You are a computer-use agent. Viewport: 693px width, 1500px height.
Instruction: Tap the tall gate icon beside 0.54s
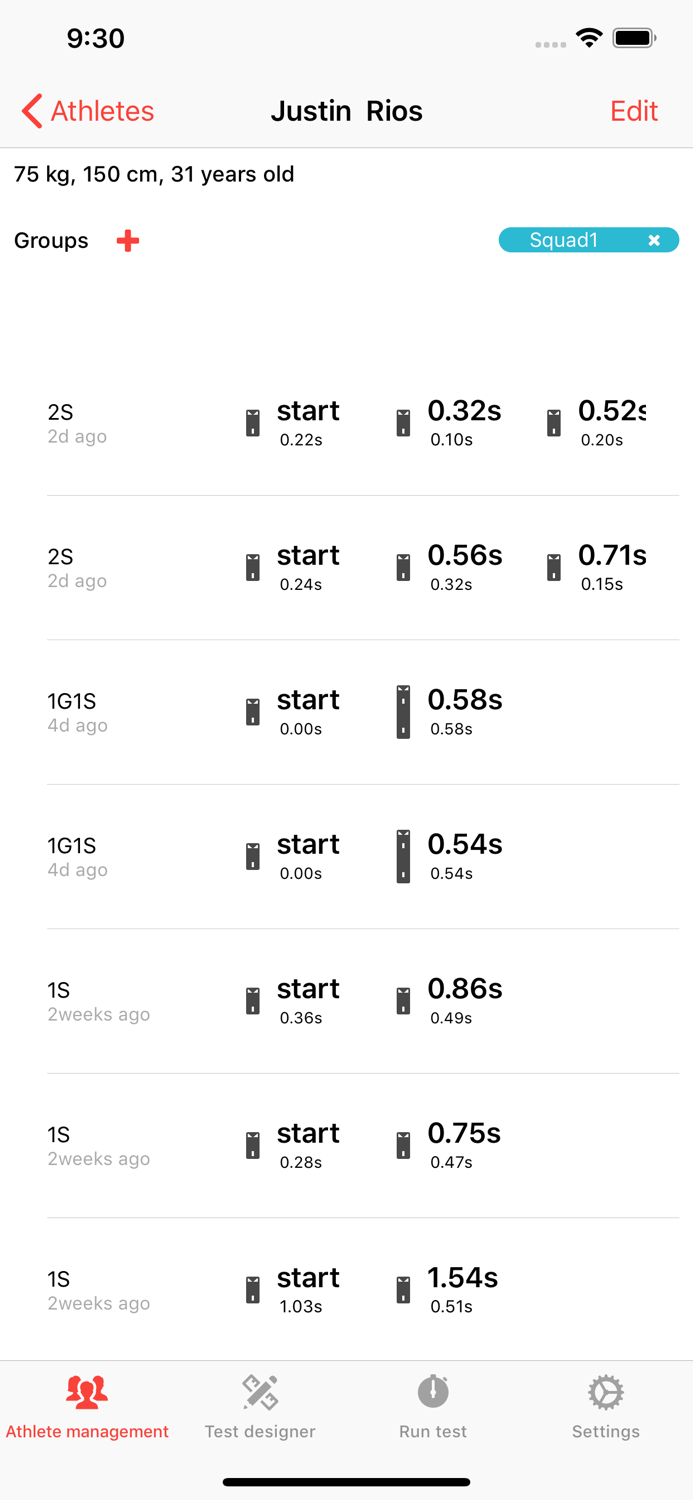click(x=403, y=856)
